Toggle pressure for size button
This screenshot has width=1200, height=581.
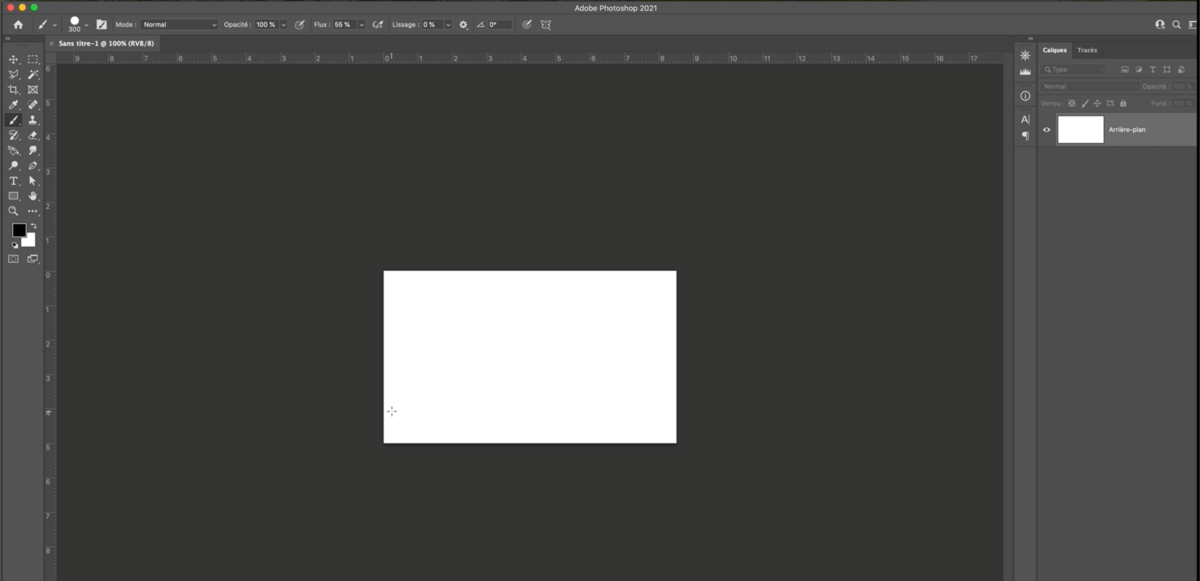pos(527,24)
